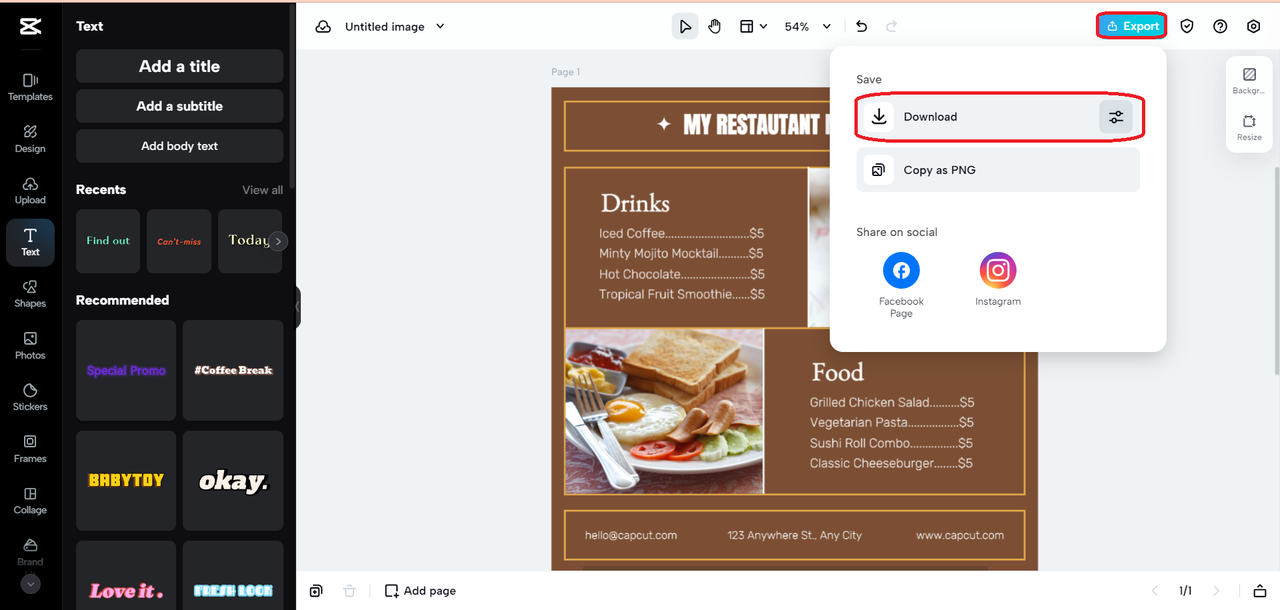Click the delete page trash icon

click(x=349, y=591)
